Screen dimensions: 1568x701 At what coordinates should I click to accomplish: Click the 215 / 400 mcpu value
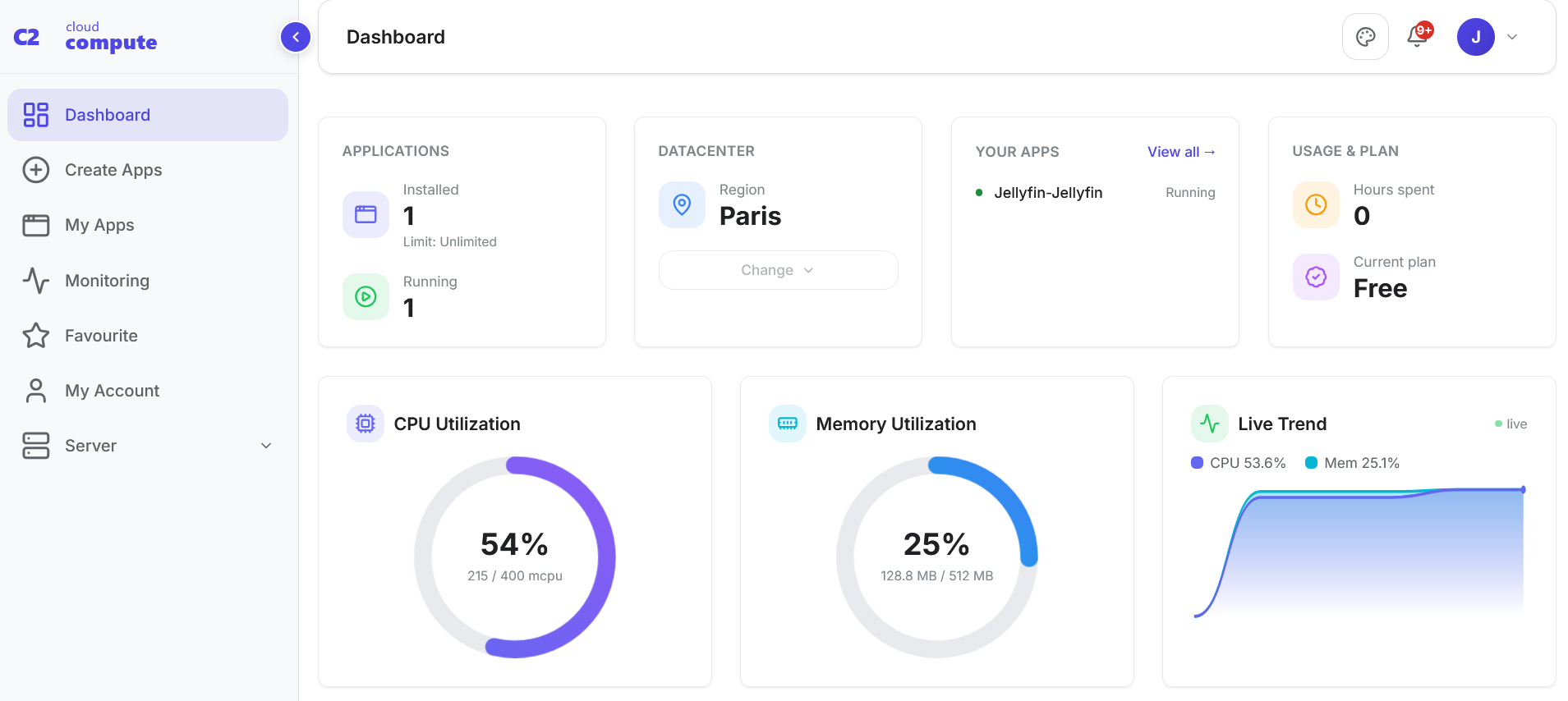[515, 576]
